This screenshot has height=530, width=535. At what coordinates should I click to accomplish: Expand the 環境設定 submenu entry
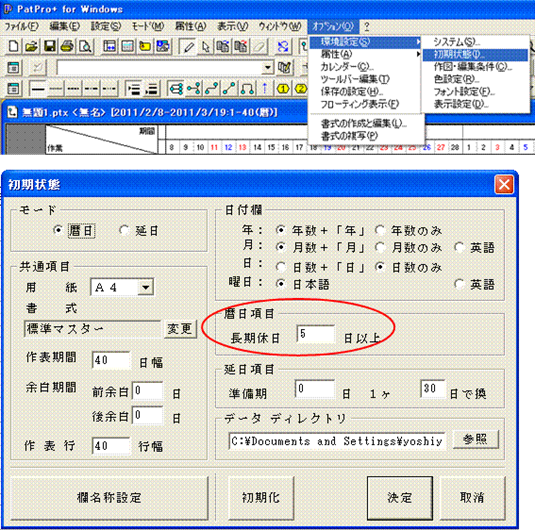366,42
